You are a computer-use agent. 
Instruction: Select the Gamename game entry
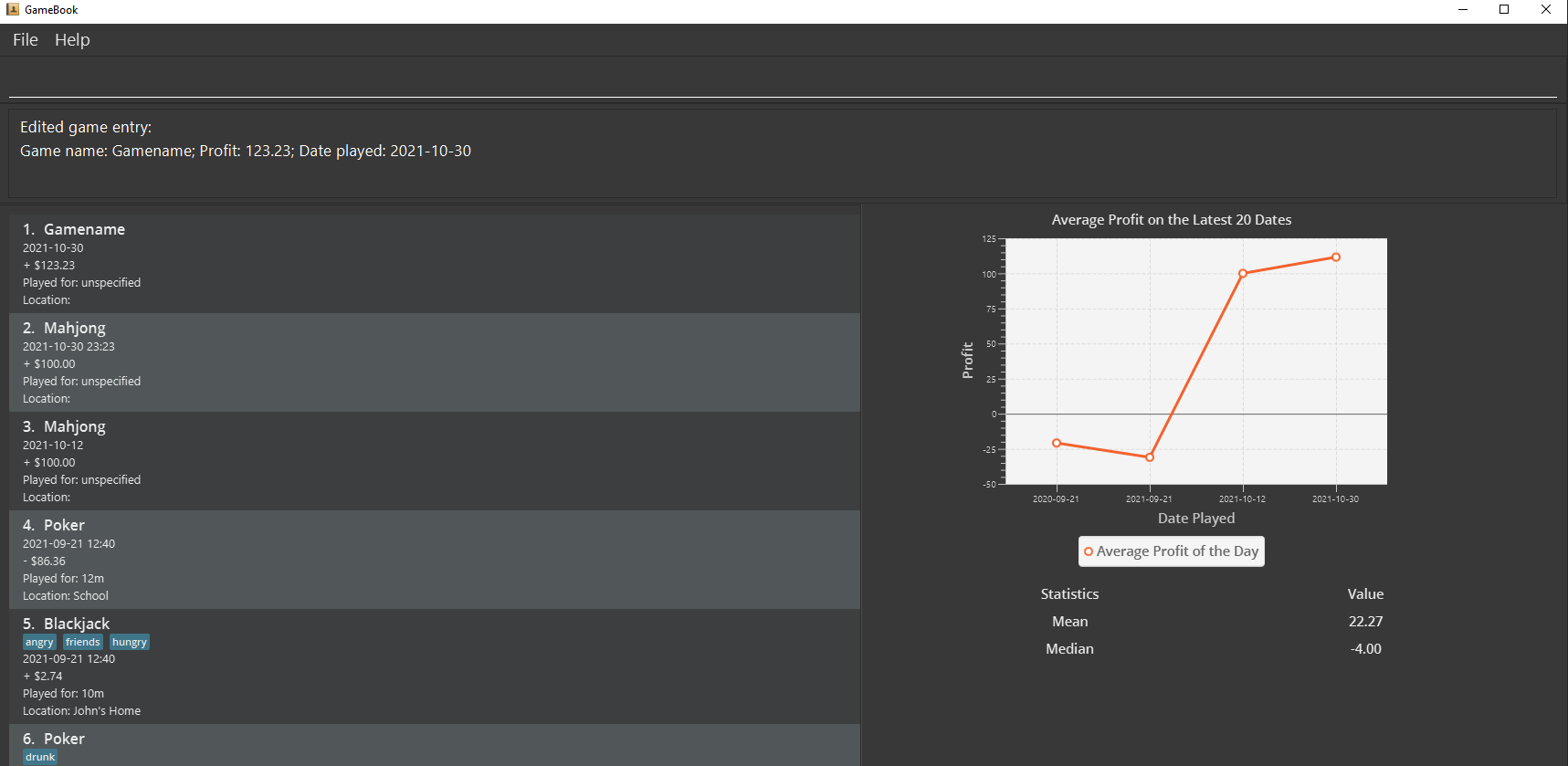(x=435, y=264)
